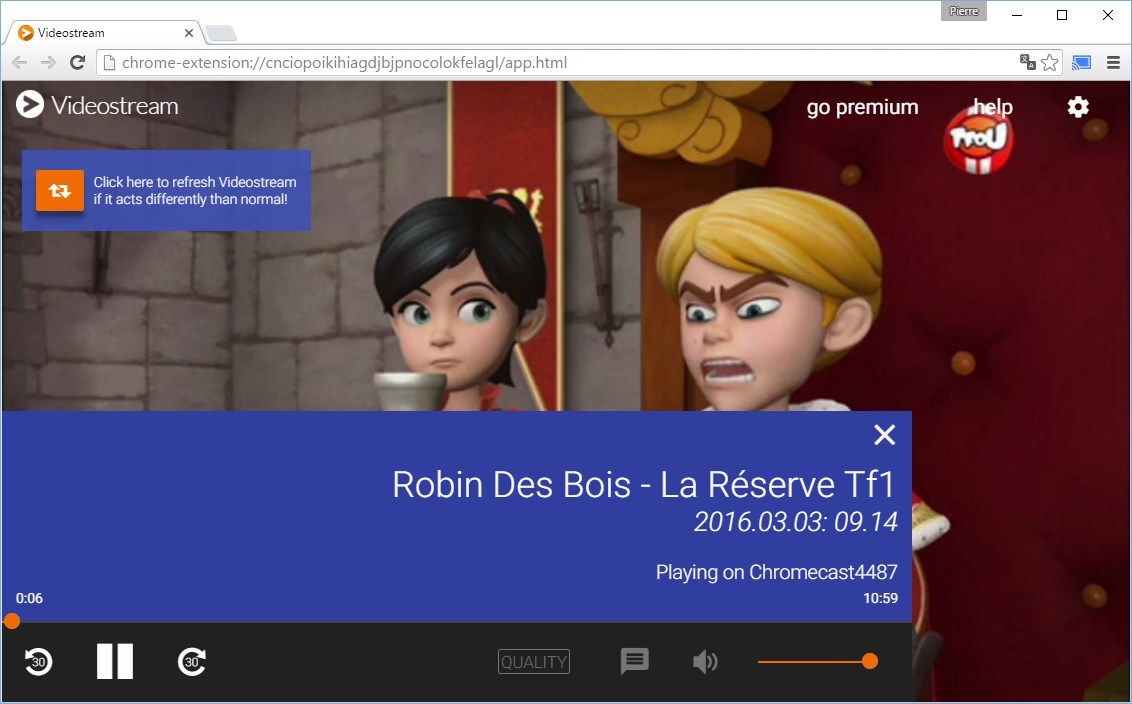Pause the playing video
This screenshot has height=704, width=1132.
[115, 661]
